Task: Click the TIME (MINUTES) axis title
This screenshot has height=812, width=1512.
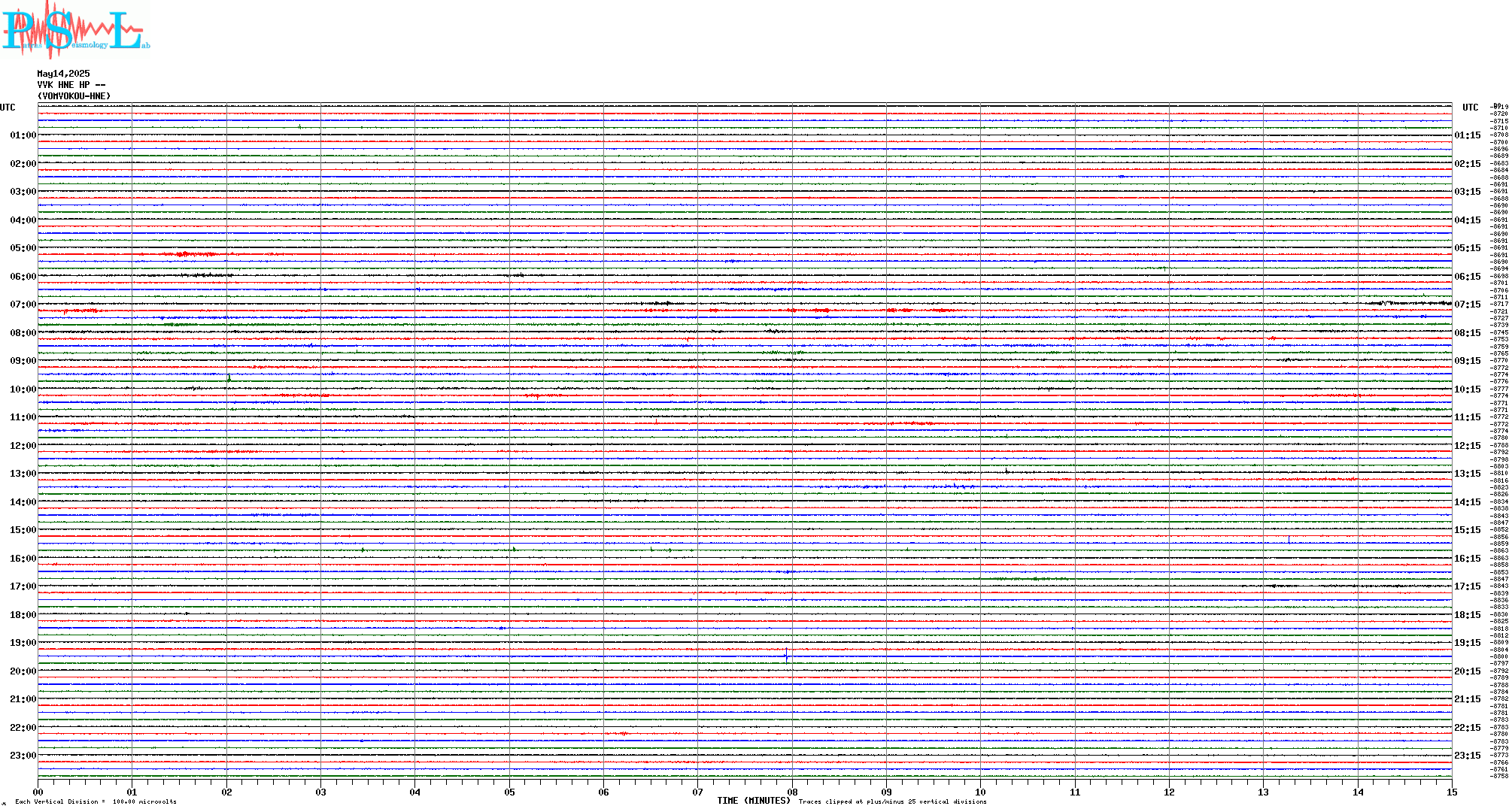Action: tap(754, 801)
